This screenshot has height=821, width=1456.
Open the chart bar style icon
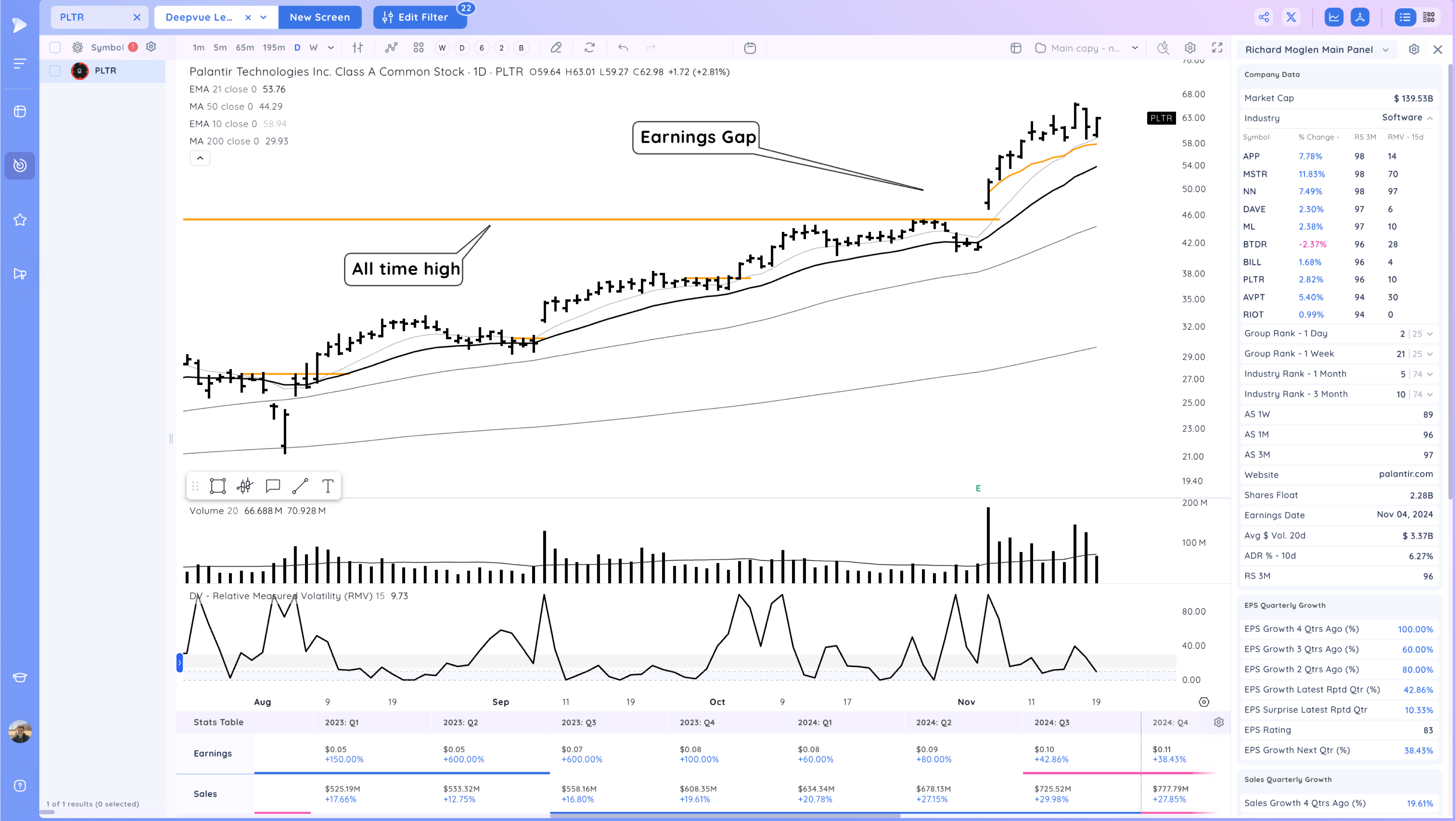tap(358, 48)
